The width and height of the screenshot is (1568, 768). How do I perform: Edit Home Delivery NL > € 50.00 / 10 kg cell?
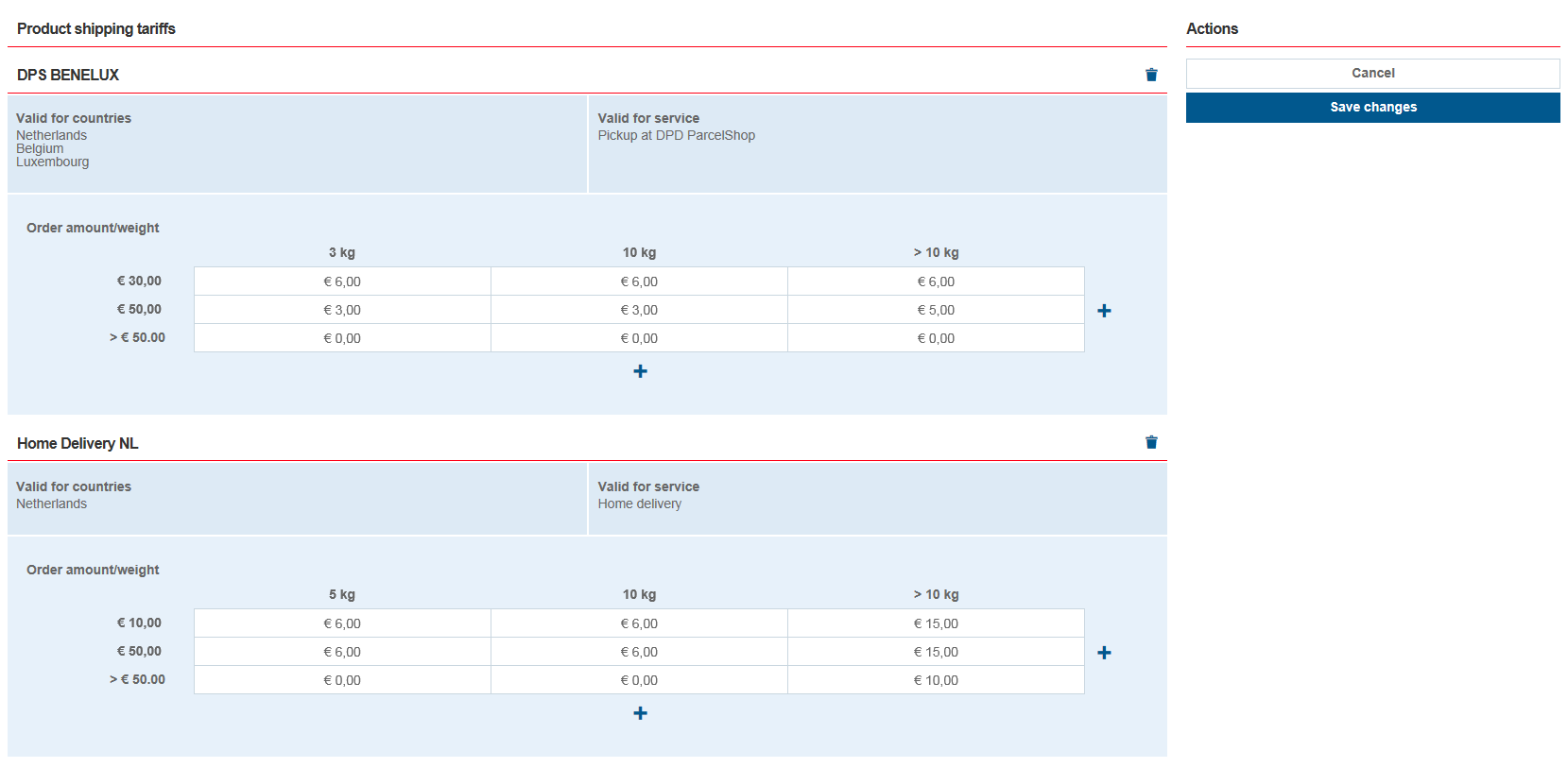pos(639,680)
